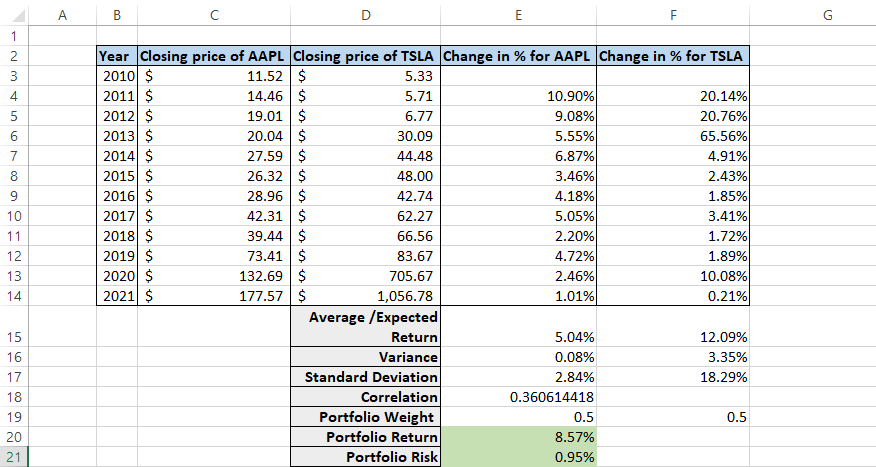Select the TSLA variance value 3.35%
This screenshot has width=876, height=467.
672,357
